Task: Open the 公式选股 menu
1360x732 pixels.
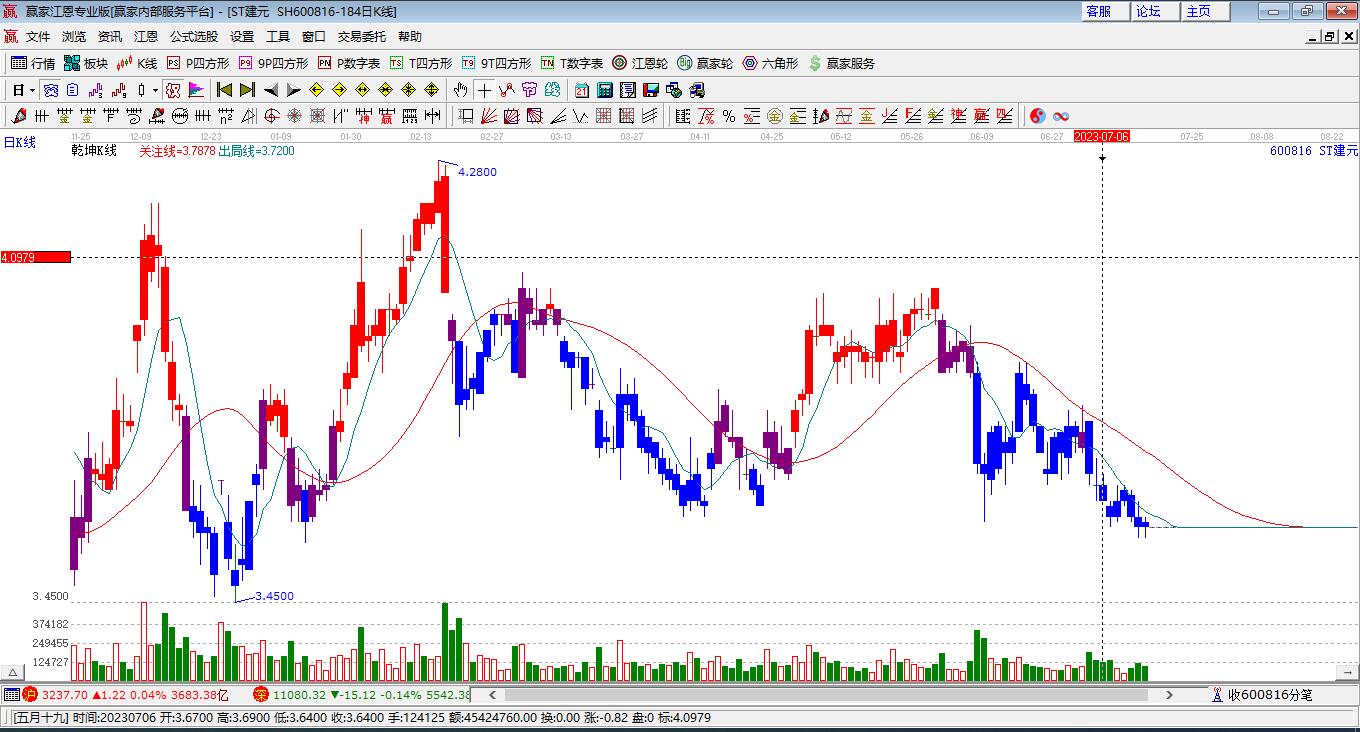Action: [193, 37]
